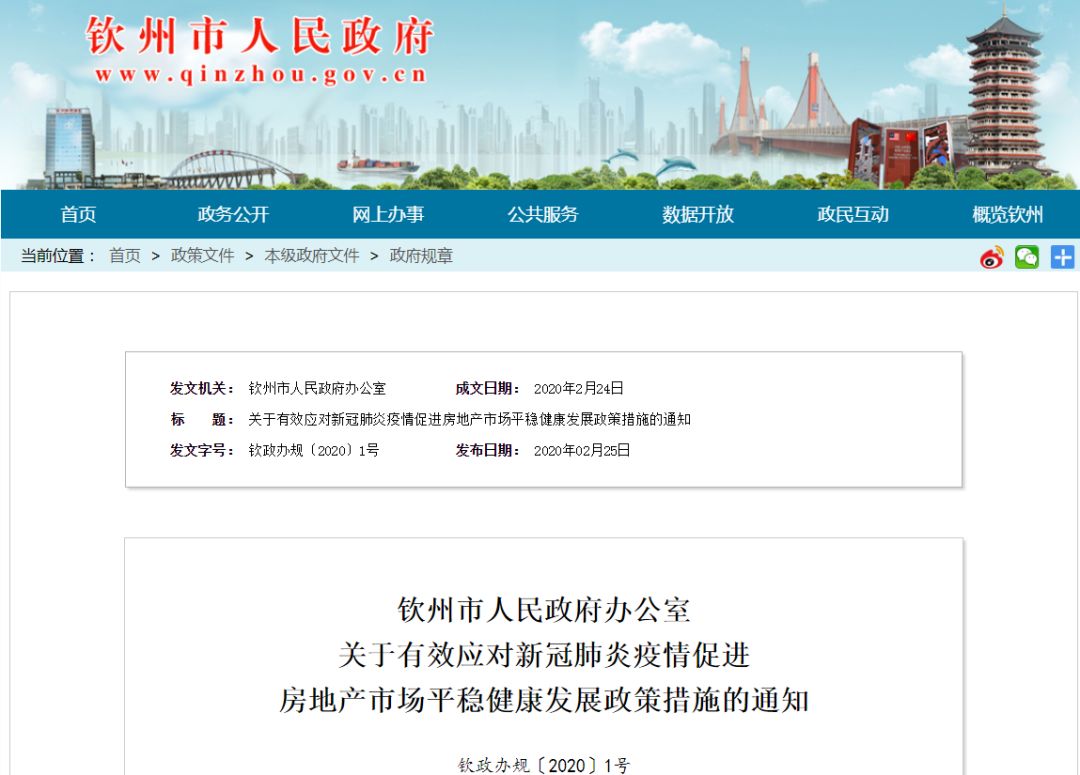Open 公共服务 in the navigation bar

pos(543,214)
